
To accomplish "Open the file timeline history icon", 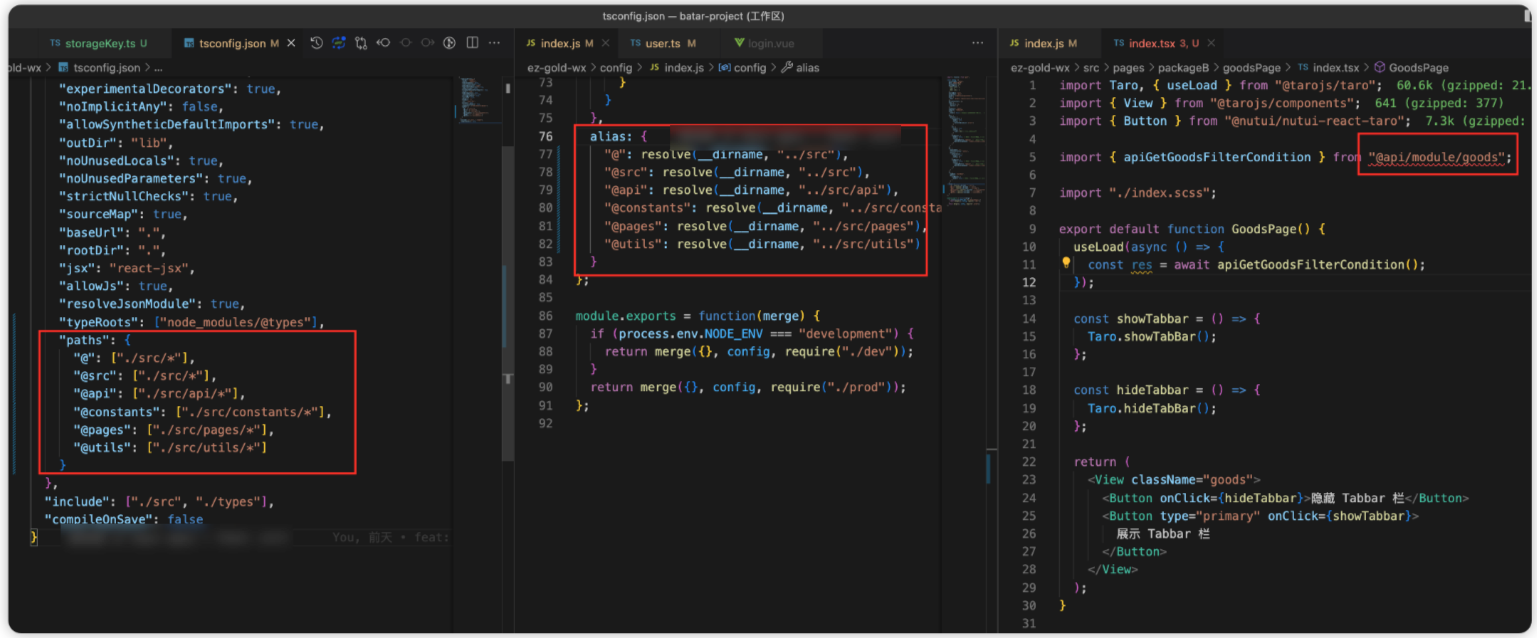I will (x=317, y=43).
